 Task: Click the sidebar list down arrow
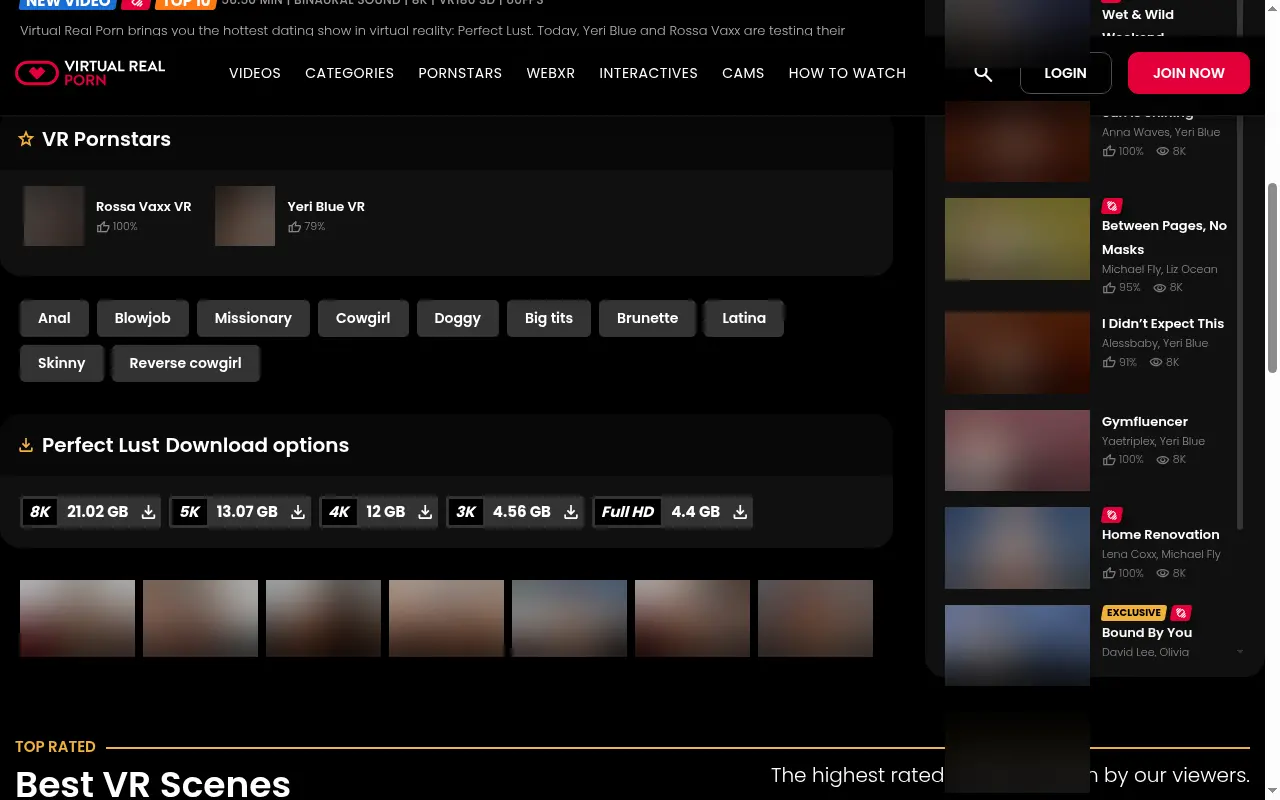tap(1240, 652)
